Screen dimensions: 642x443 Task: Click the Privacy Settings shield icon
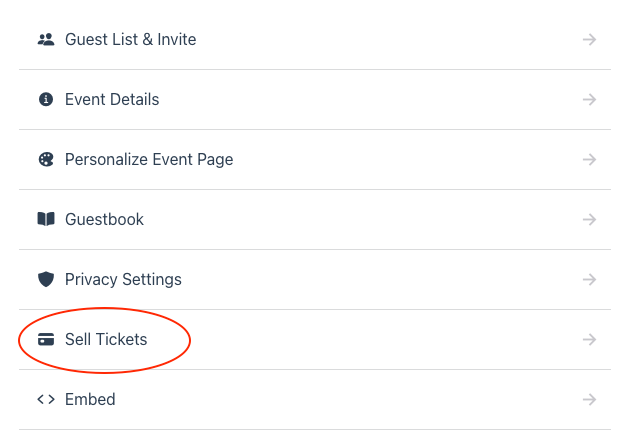pyautogui.click(x=45, y=280)
